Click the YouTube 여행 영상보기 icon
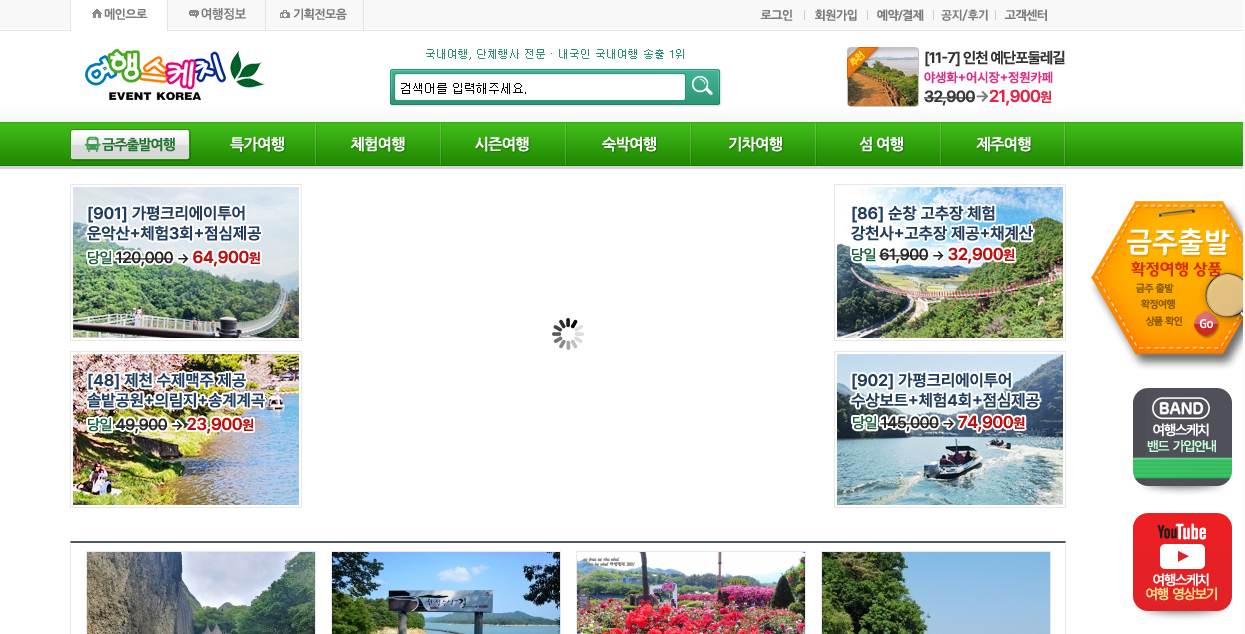The image size is (1245, 634). [x=1182, y=562]
